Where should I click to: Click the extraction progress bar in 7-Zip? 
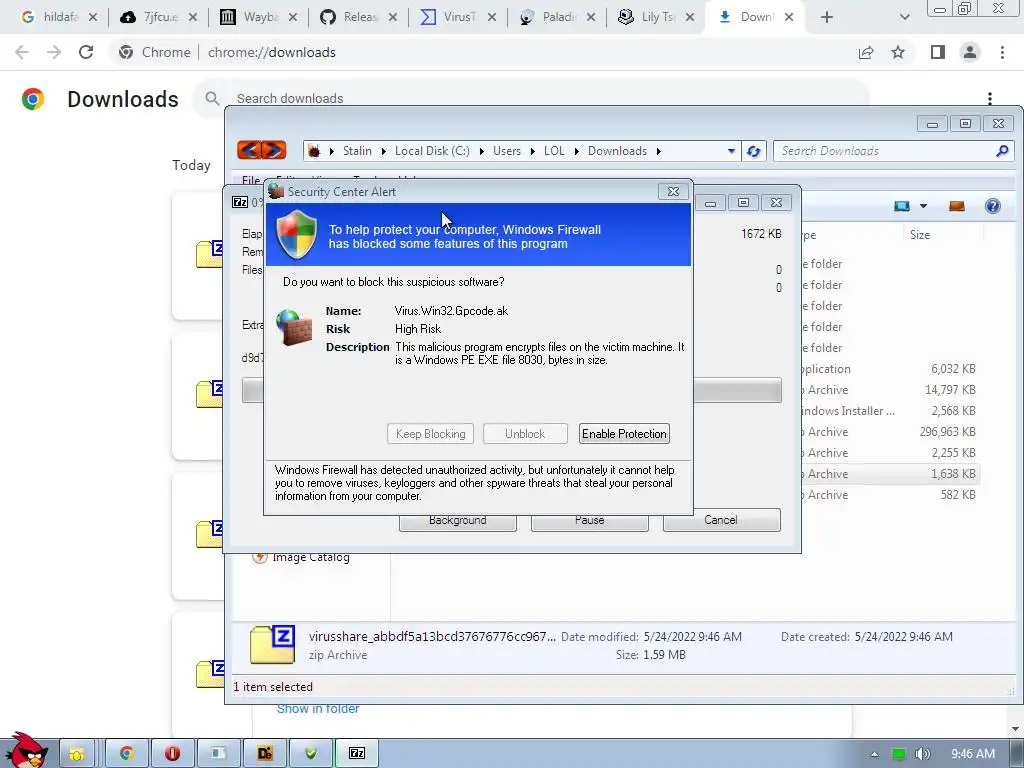[737, 390]
